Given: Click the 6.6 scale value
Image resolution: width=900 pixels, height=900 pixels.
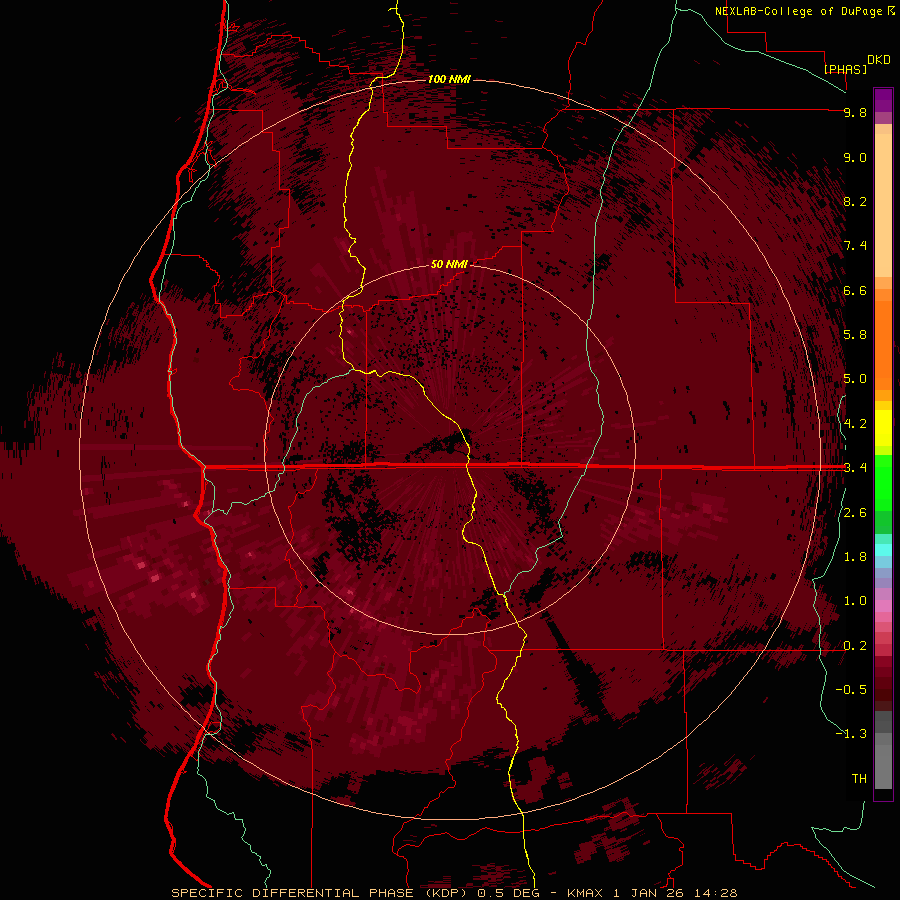Looking at the screenshot, I should [855, 290].
